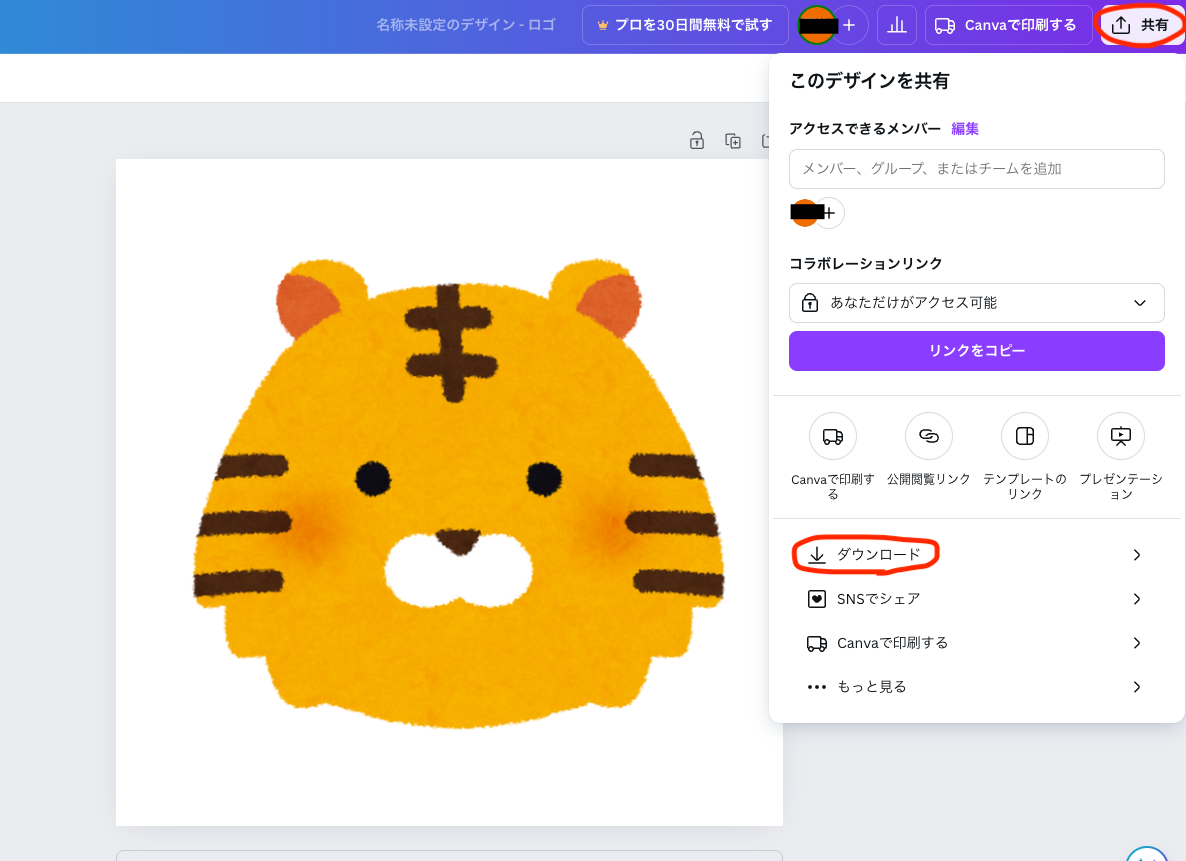
Task: Open the insights bar chart icon
Action: [897, 25]
